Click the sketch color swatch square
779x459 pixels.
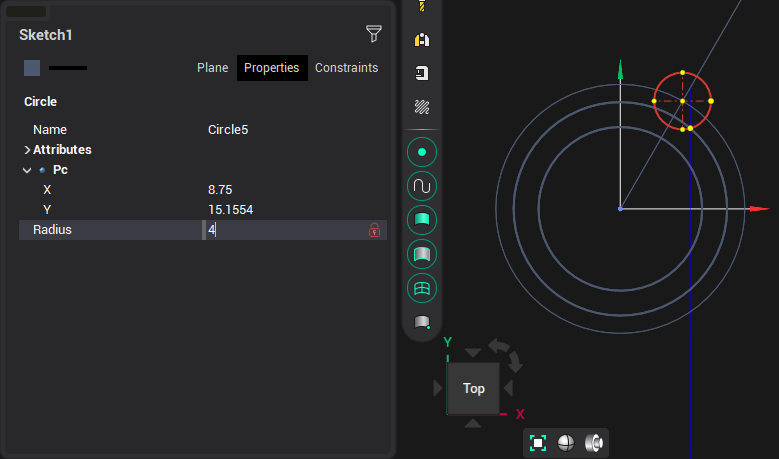(x=32, y=68)
